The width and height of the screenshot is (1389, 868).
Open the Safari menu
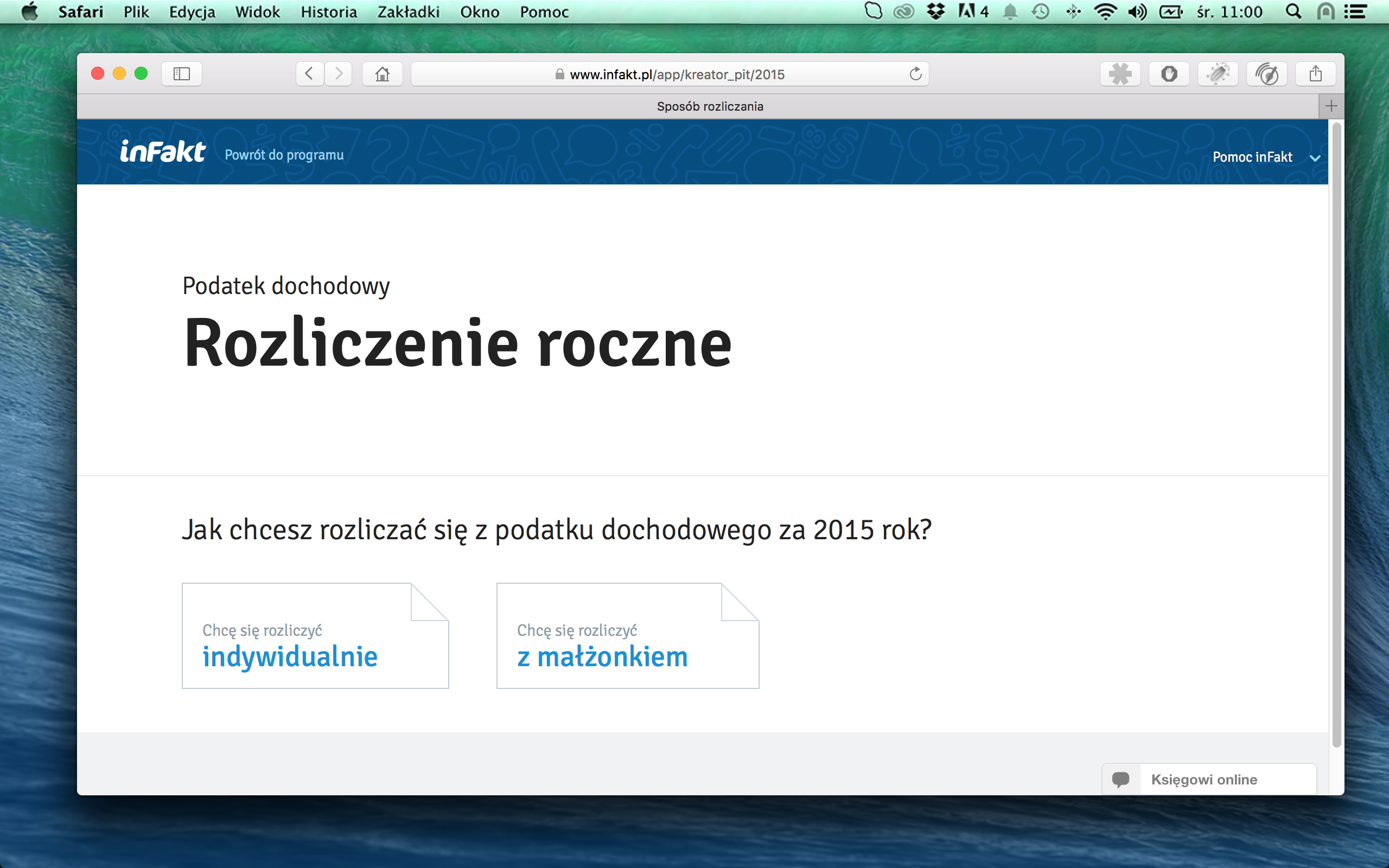pyautogui.click(x=80, y=11)
